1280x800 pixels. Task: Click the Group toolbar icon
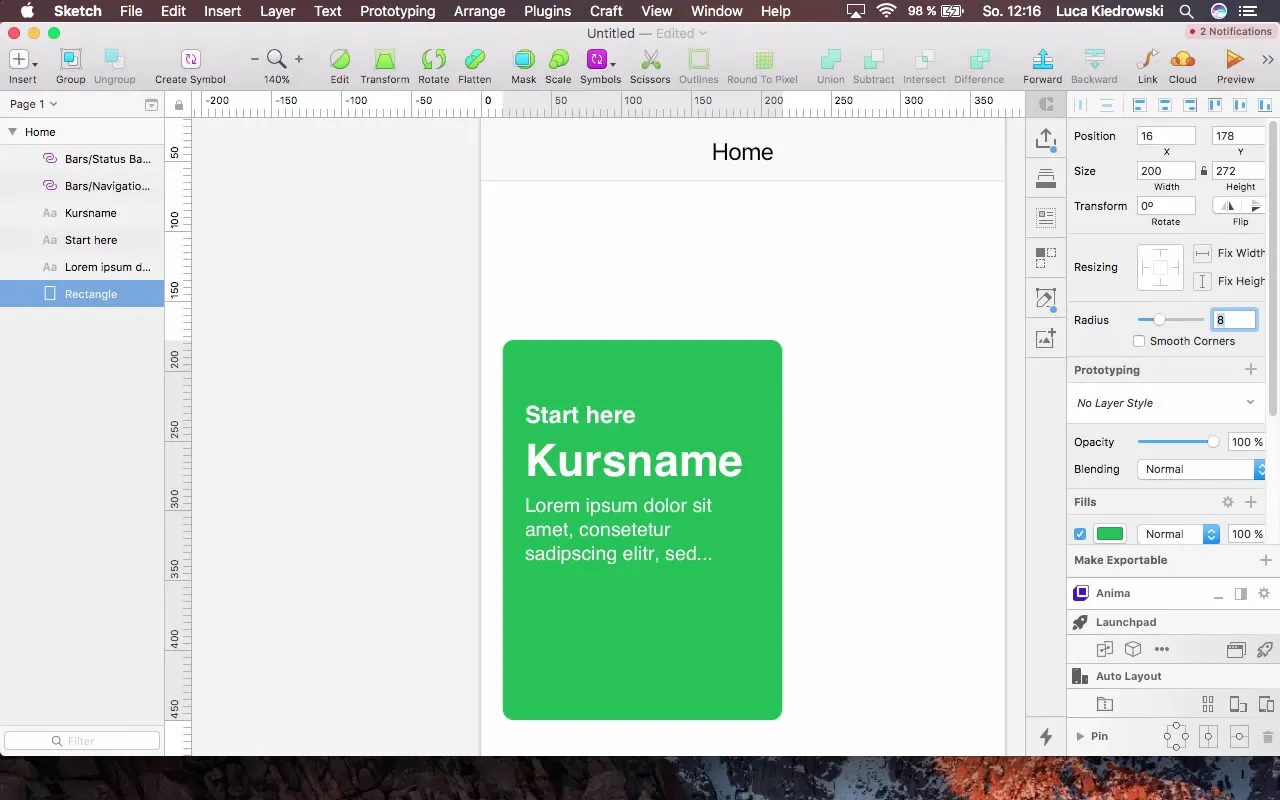click(x=70, y=59)
